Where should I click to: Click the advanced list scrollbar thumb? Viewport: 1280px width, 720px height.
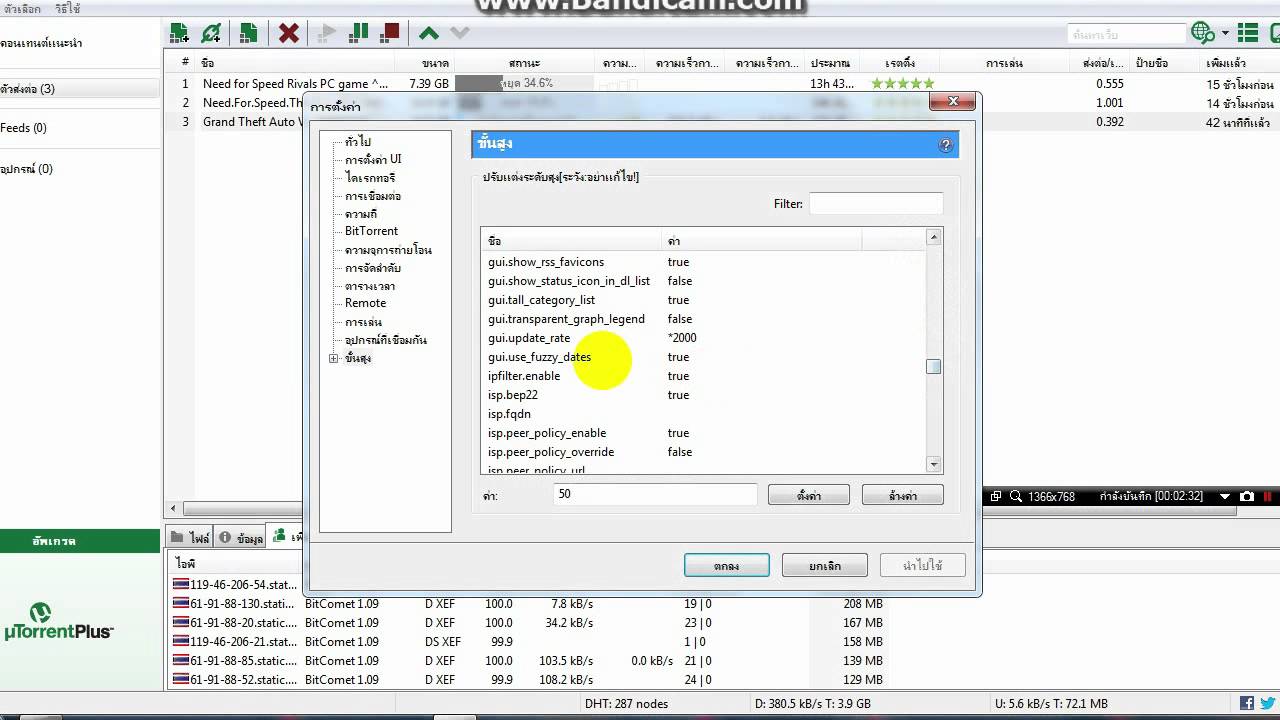[x=934, y=367]
